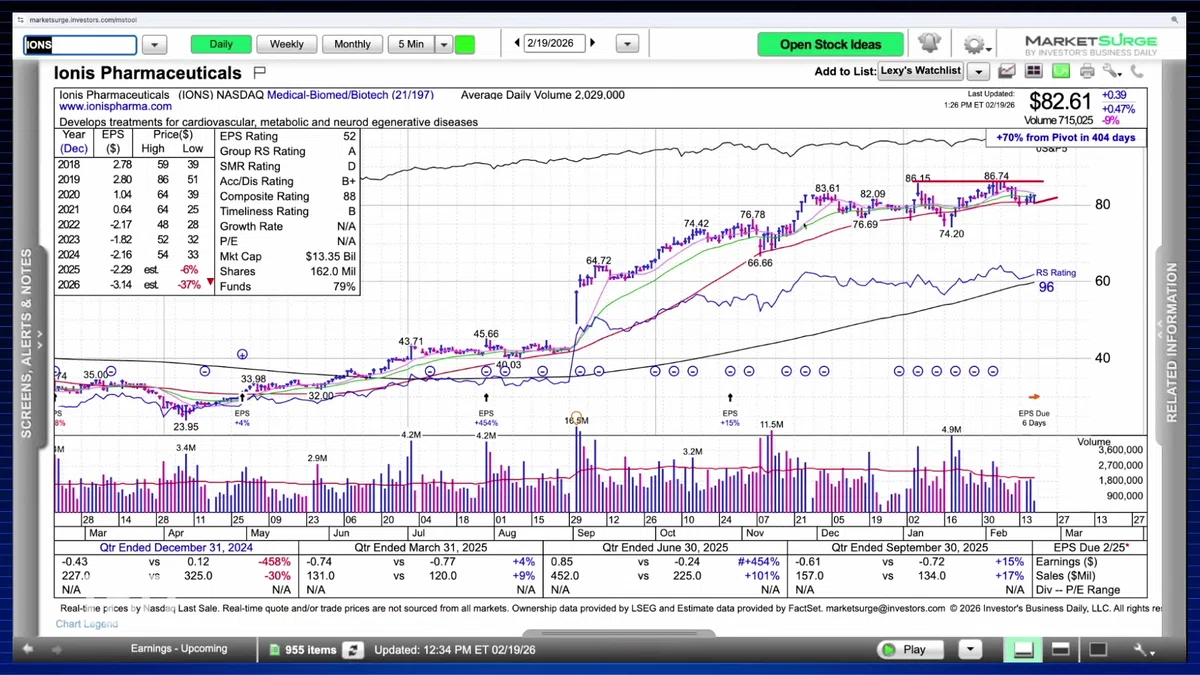Go back using bottom bar left arrow

pos(27,649)
